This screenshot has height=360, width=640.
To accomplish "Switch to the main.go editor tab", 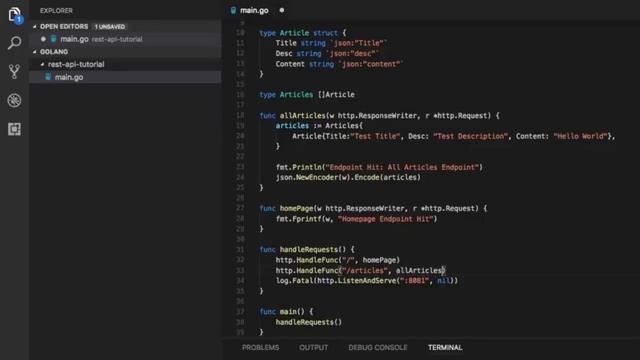I will pyautogui.click(x=254, y=11).
